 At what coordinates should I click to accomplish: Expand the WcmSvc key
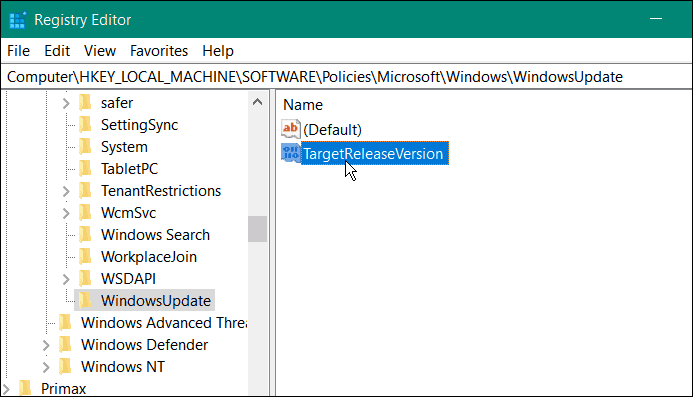click(x=66, y=214)
